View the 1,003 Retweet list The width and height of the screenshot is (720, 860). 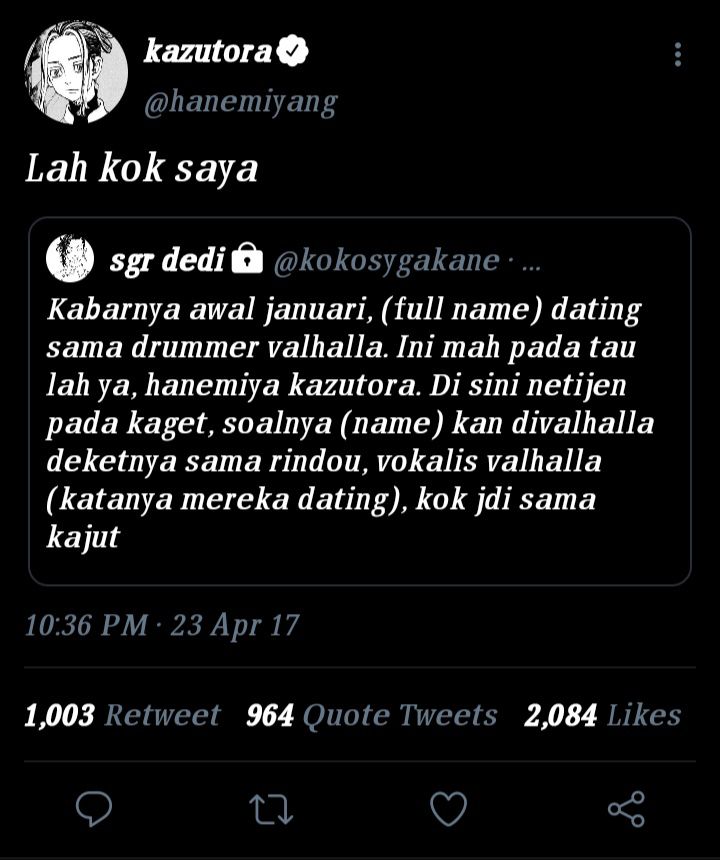122,715
